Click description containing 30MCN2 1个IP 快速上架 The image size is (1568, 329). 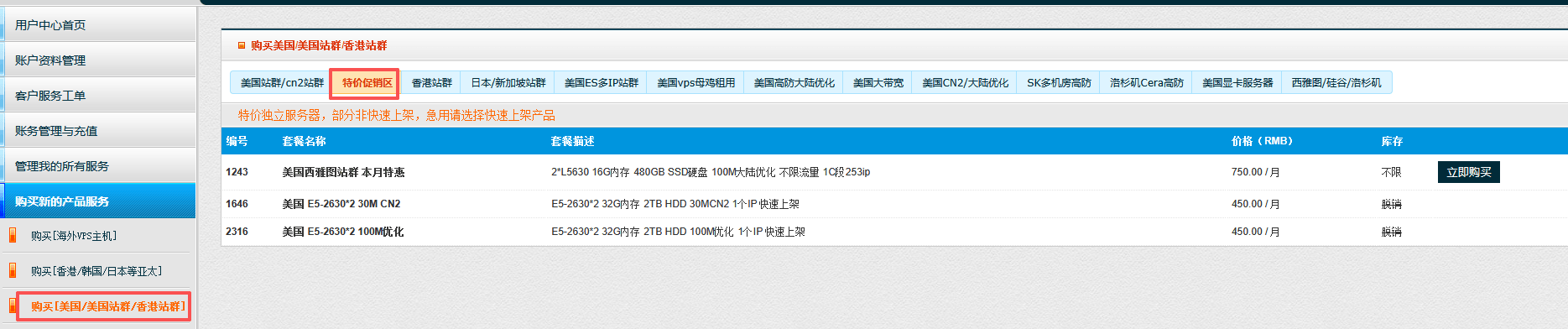pyautogui.click(x=675, y=204)
